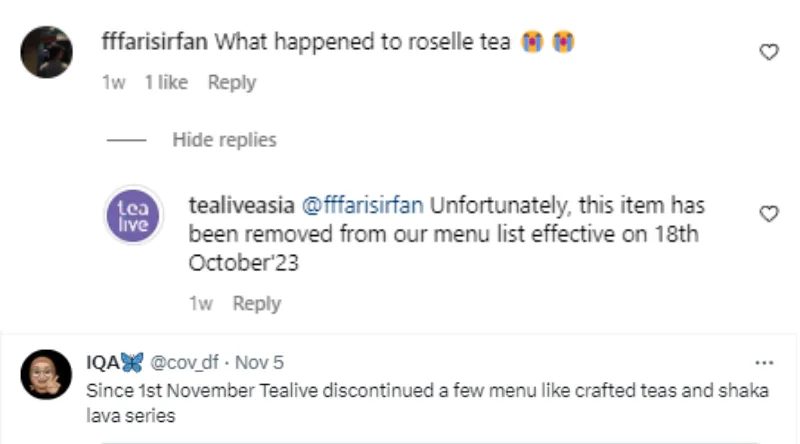Click the crying emoji in roselle tea comment
The height and width of the screenshot is (444, 800).
(x=531, y=43)
